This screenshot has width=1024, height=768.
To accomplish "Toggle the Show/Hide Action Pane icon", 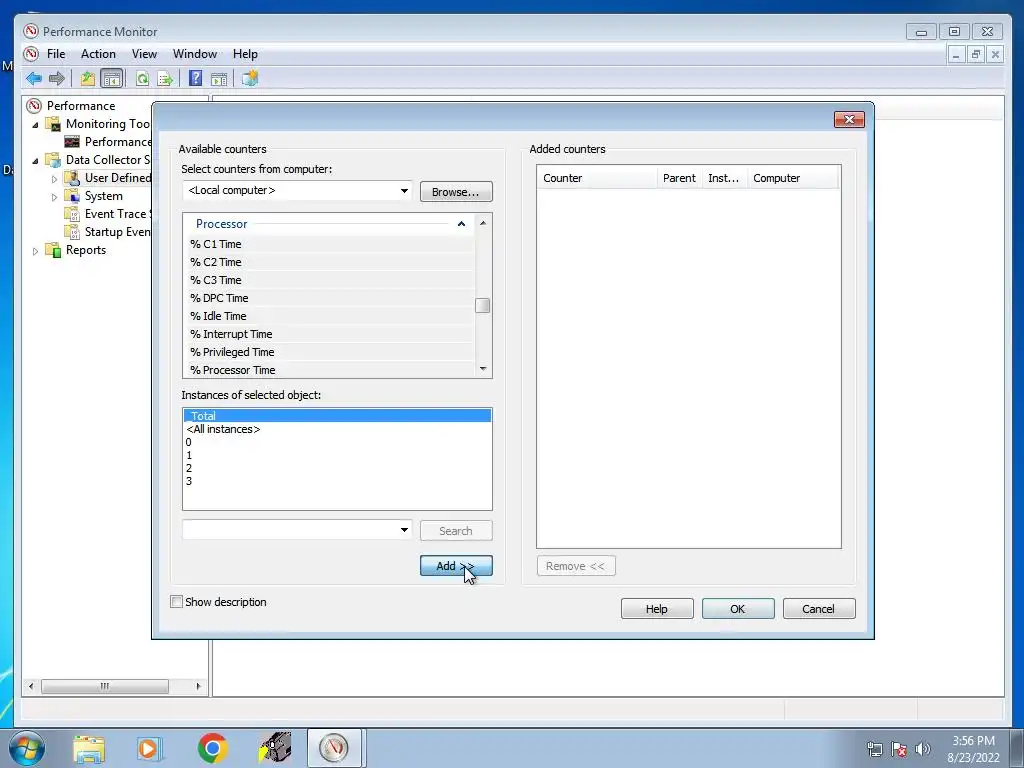I will point(219,79).
